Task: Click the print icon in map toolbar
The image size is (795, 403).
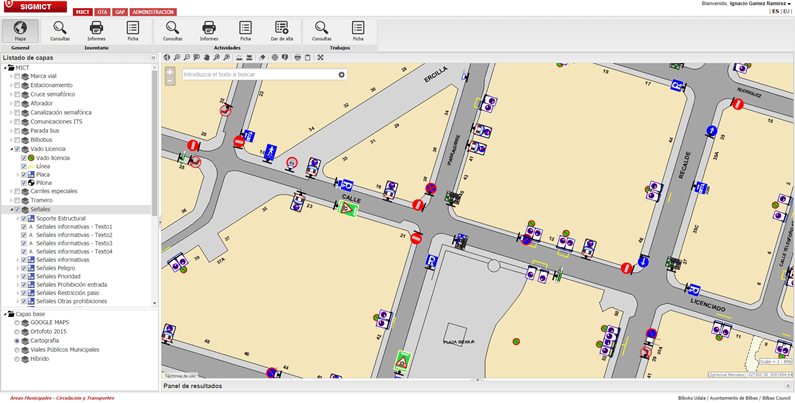Action: (x=298, y=57)
